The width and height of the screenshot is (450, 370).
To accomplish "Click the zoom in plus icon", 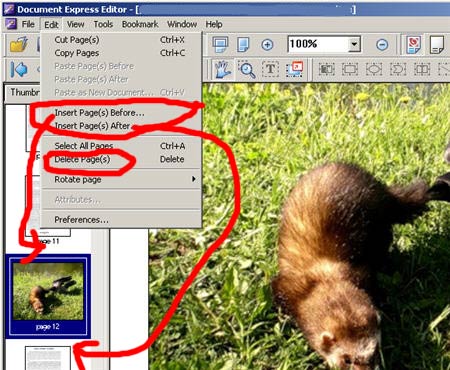I will 267,45.
